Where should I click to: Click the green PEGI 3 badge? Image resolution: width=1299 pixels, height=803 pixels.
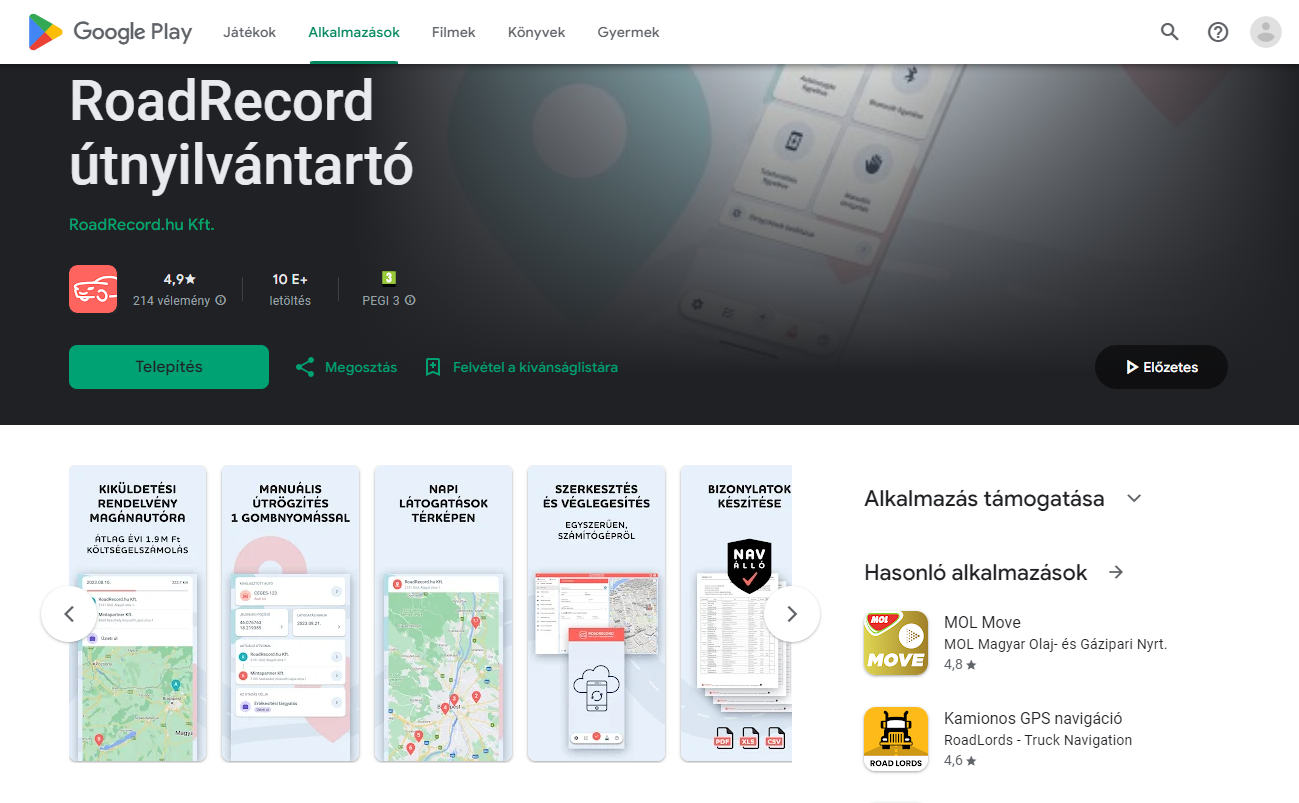[x=389, y=279]
